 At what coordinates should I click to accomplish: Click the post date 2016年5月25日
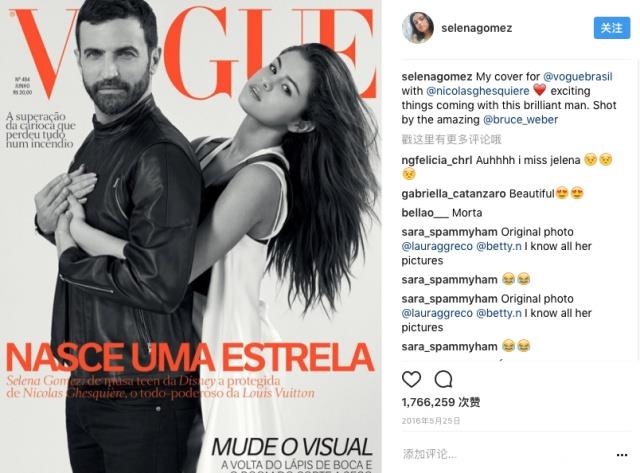[431, 421]
